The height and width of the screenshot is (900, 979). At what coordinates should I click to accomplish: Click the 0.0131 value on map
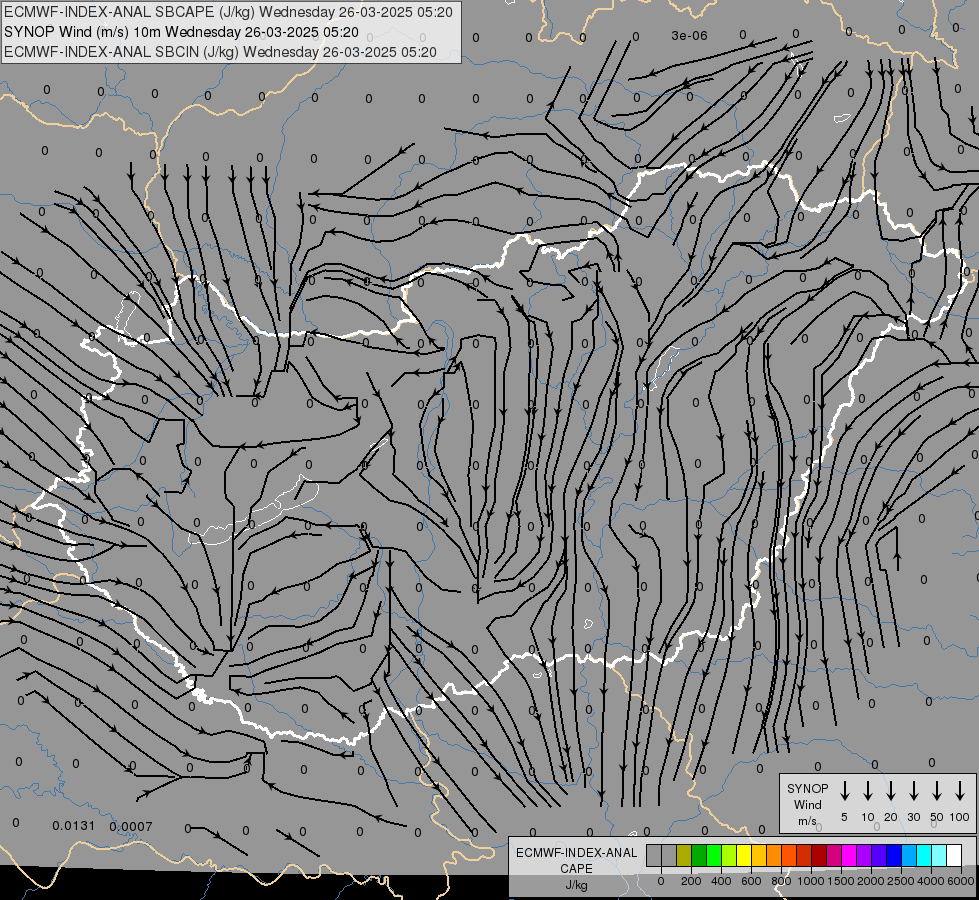coord(74,826)
